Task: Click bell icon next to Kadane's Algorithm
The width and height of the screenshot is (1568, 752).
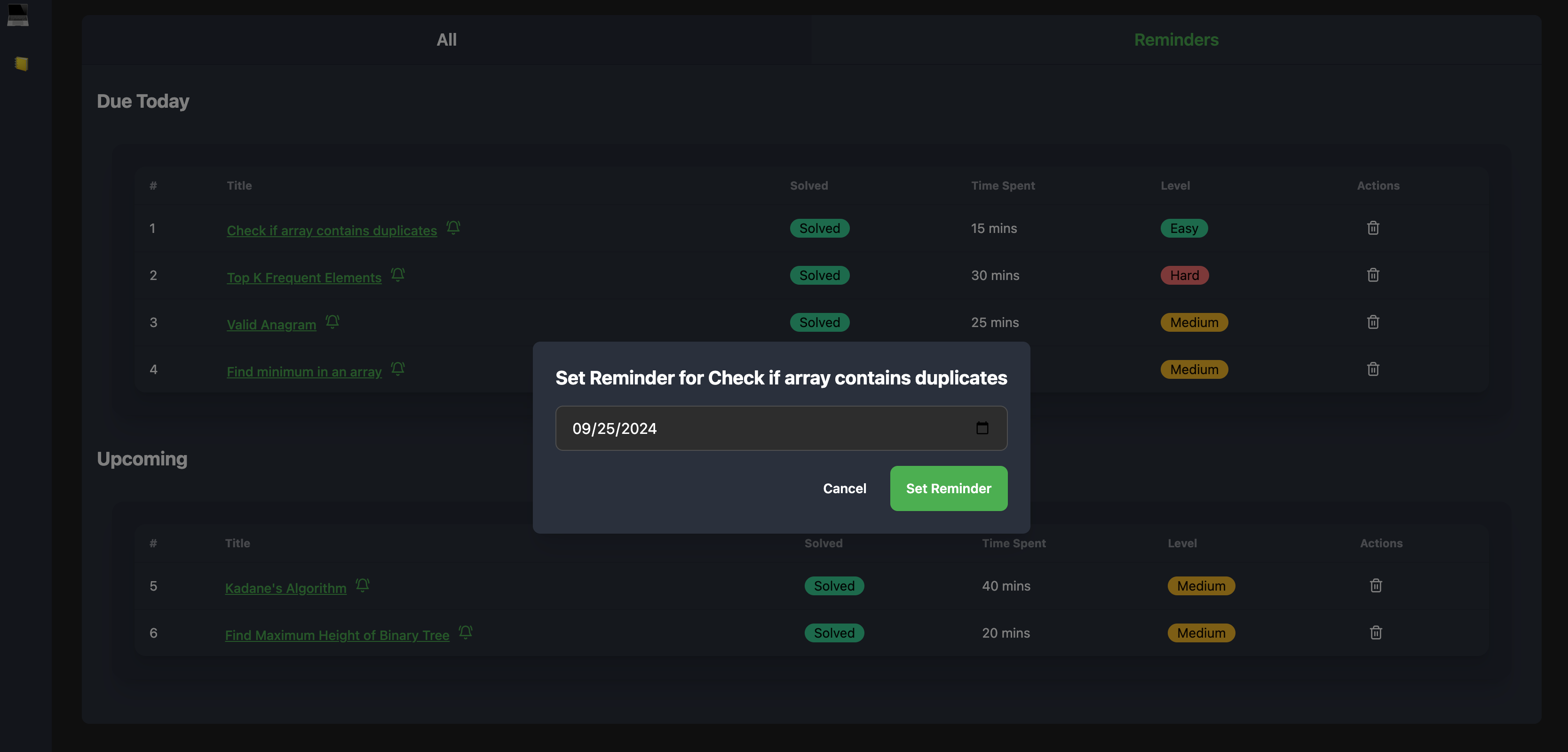Action: click(363, 585)
